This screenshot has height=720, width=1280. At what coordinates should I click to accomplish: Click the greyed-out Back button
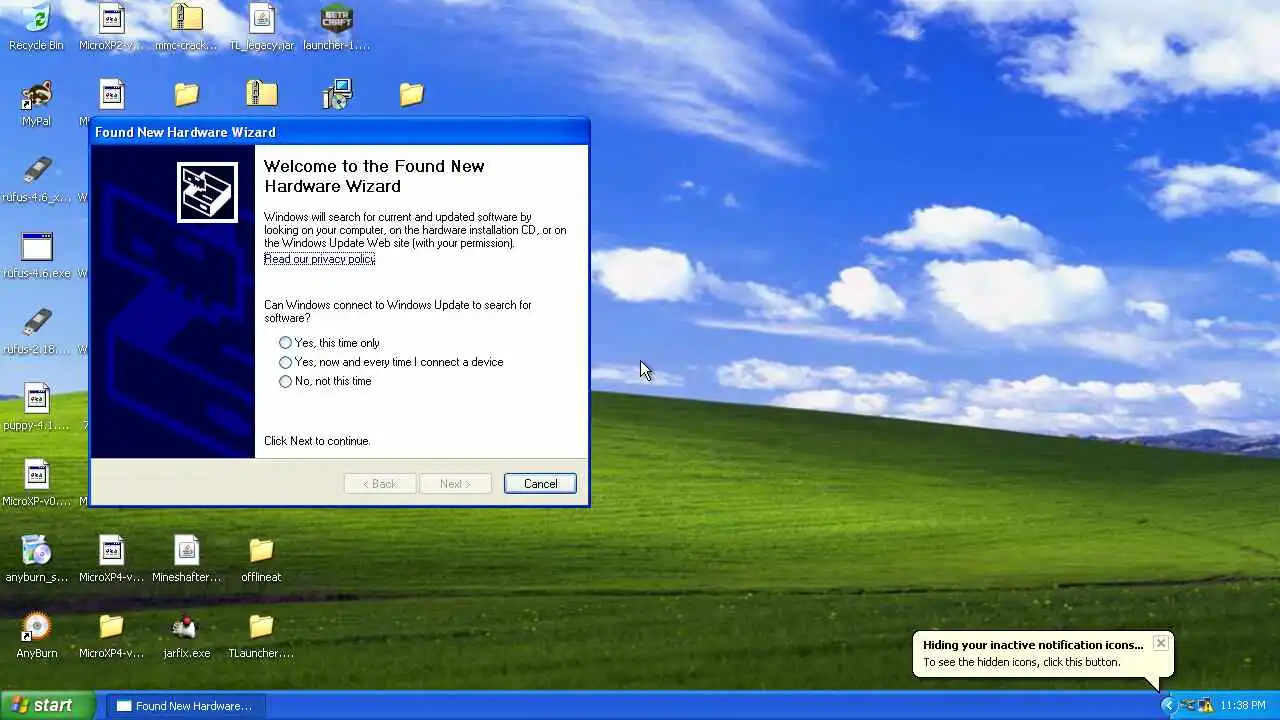(x=380, y=484)
